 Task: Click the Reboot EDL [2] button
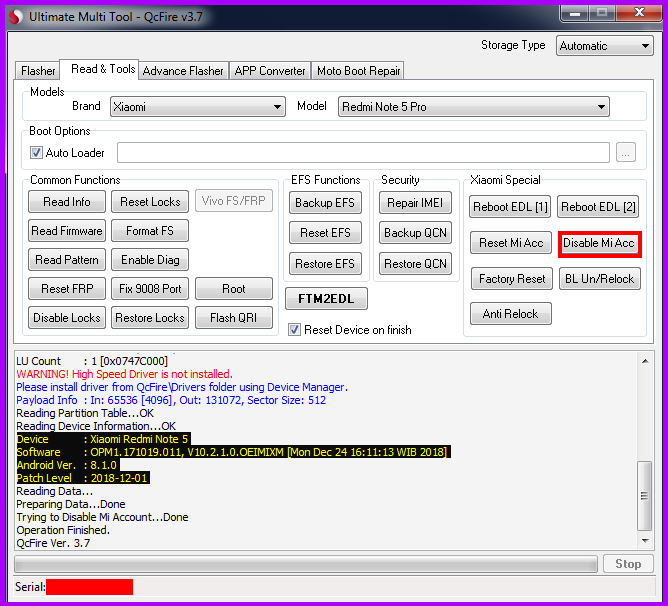tap(598, 207)
